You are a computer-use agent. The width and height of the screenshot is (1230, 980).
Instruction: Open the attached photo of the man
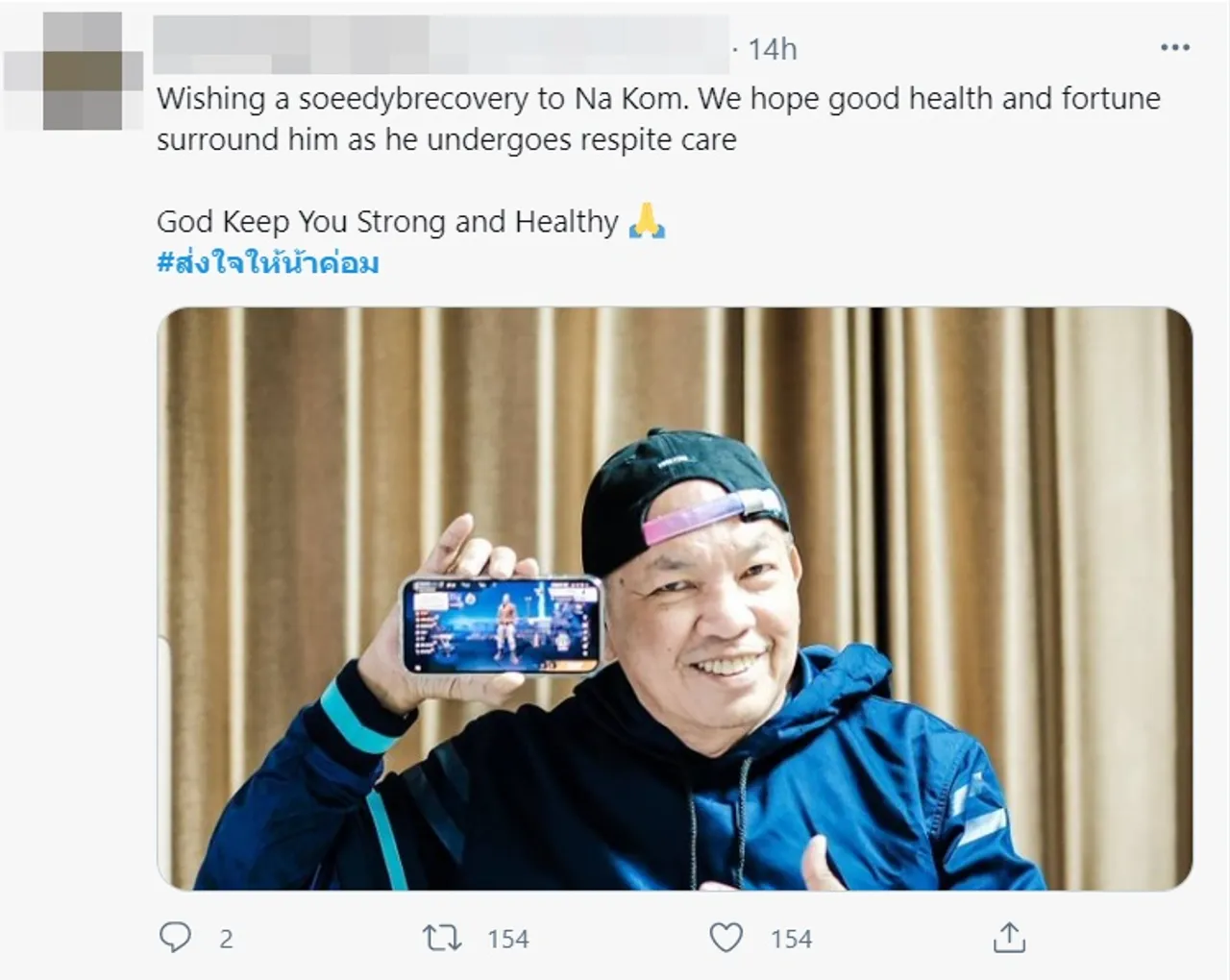pyautogui.click(x=675, y=598)
